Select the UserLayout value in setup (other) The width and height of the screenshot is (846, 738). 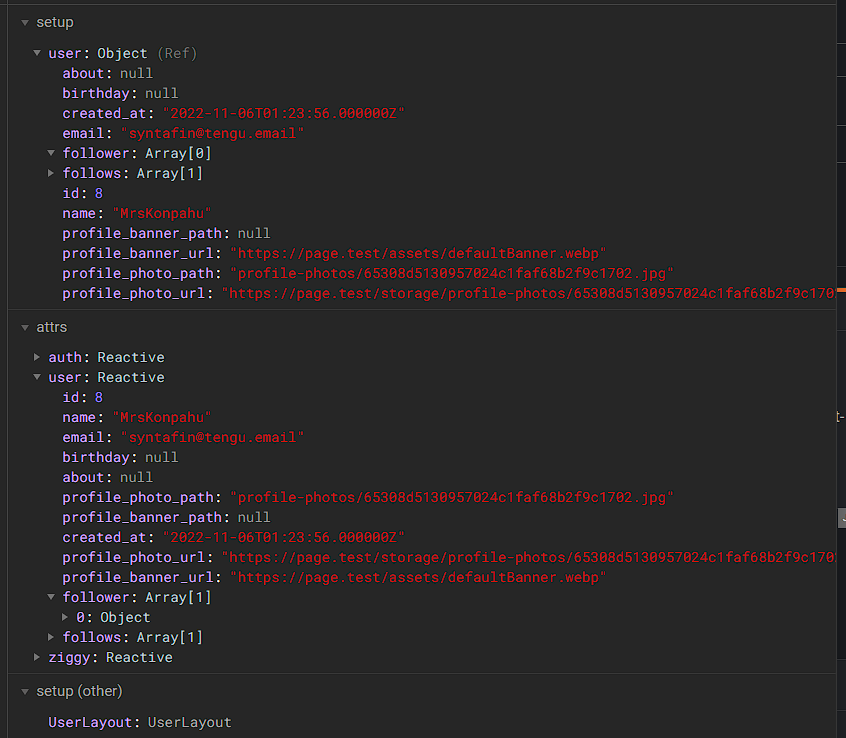coord(189,722)
